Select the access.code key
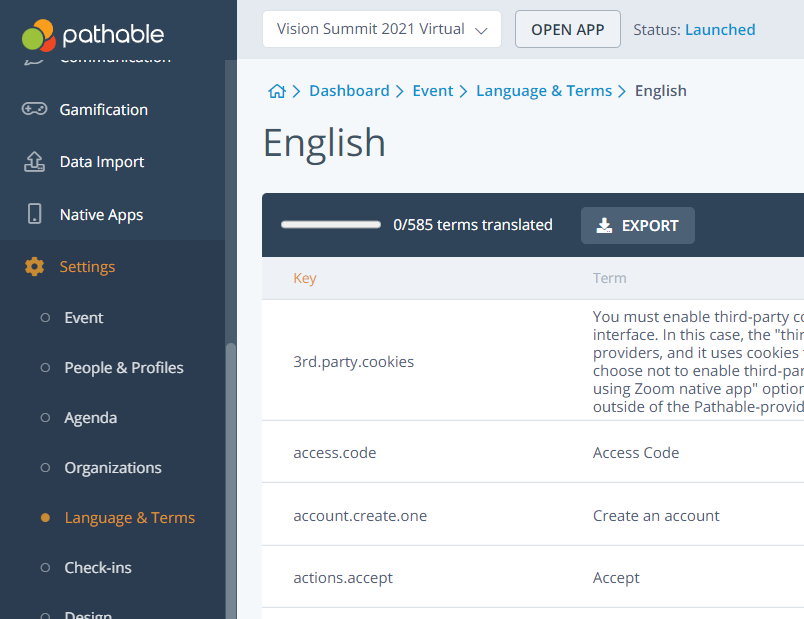The height and width of the screenshot is (619, 804). click(x=334, y=453)
